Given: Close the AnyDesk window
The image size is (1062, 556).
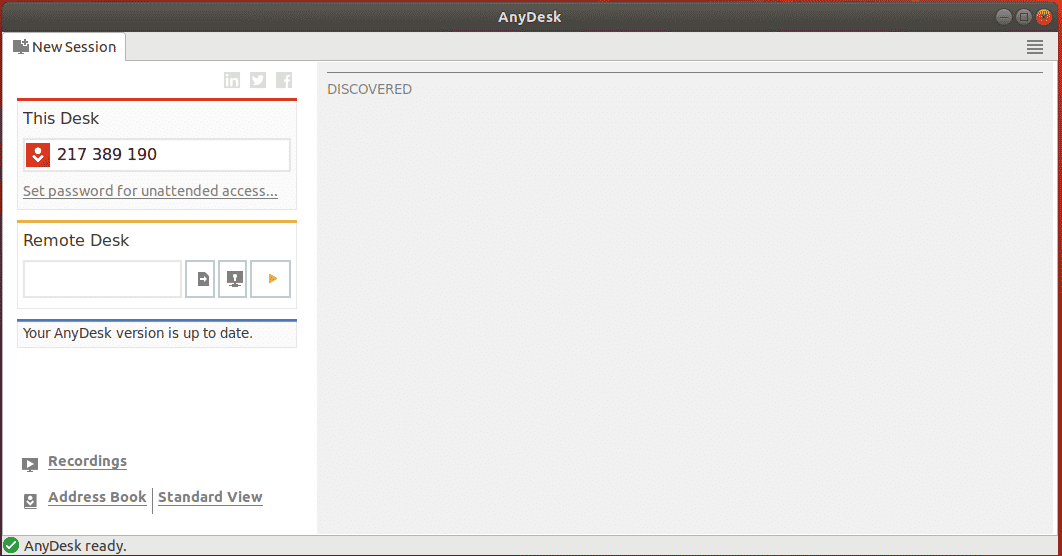Looking at the screenshot, I should (x=1044, y=17).
